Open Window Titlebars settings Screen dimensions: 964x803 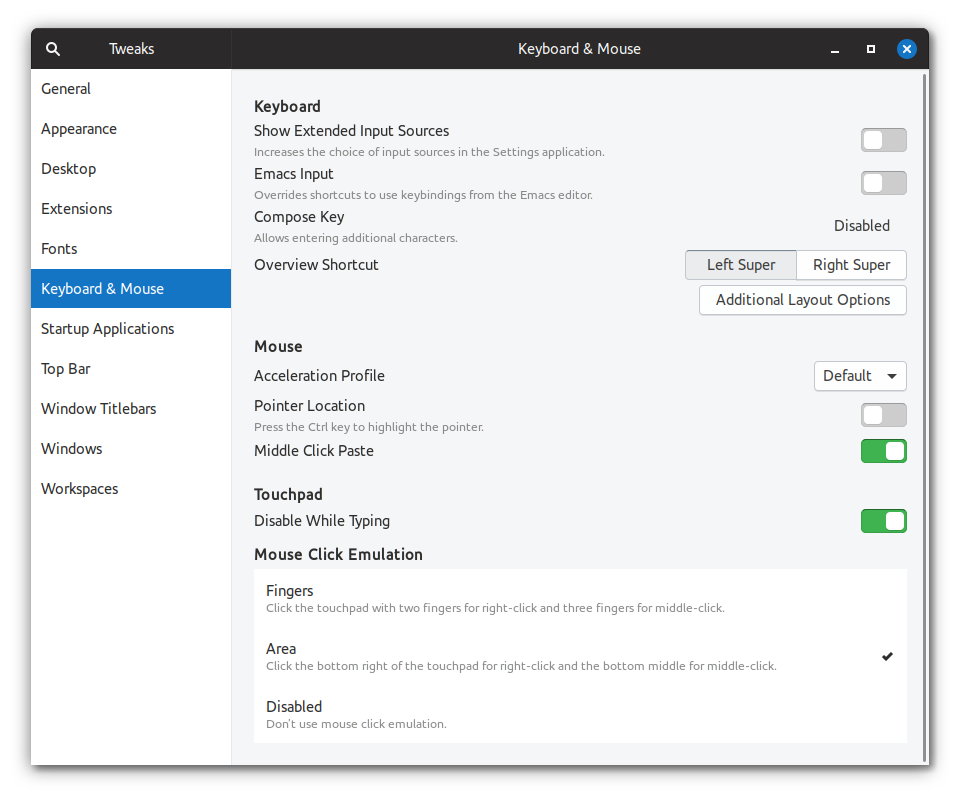131,409
